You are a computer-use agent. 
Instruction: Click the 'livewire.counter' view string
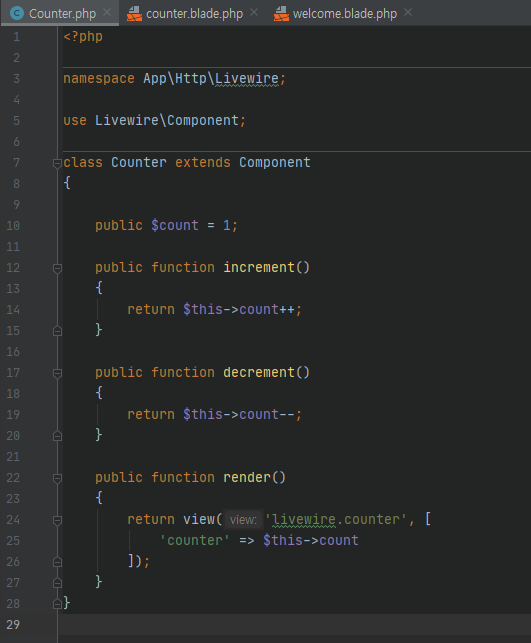click(x=336, y=520)
